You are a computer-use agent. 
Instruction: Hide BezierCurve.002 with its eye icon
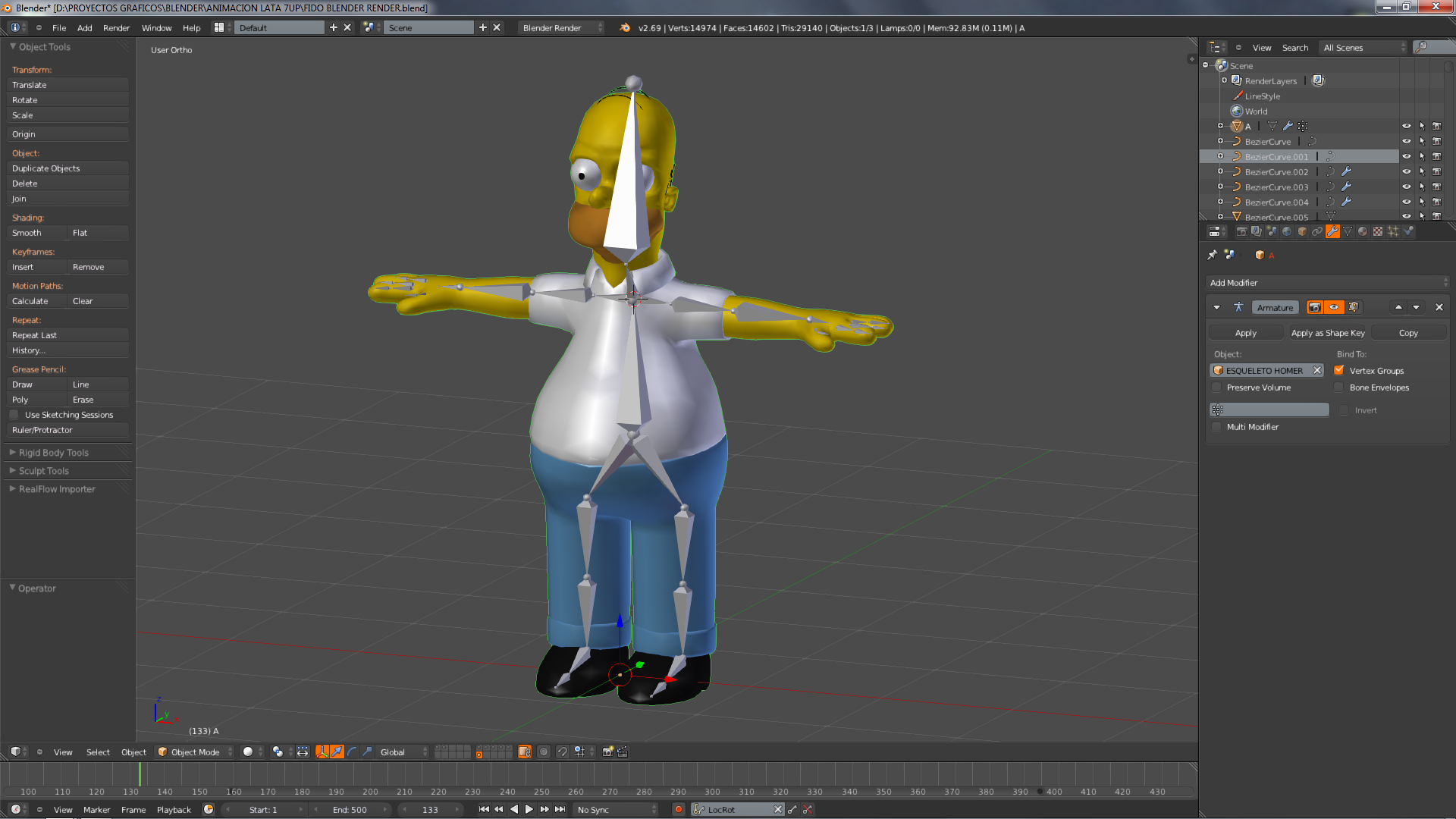(1406, 172)
